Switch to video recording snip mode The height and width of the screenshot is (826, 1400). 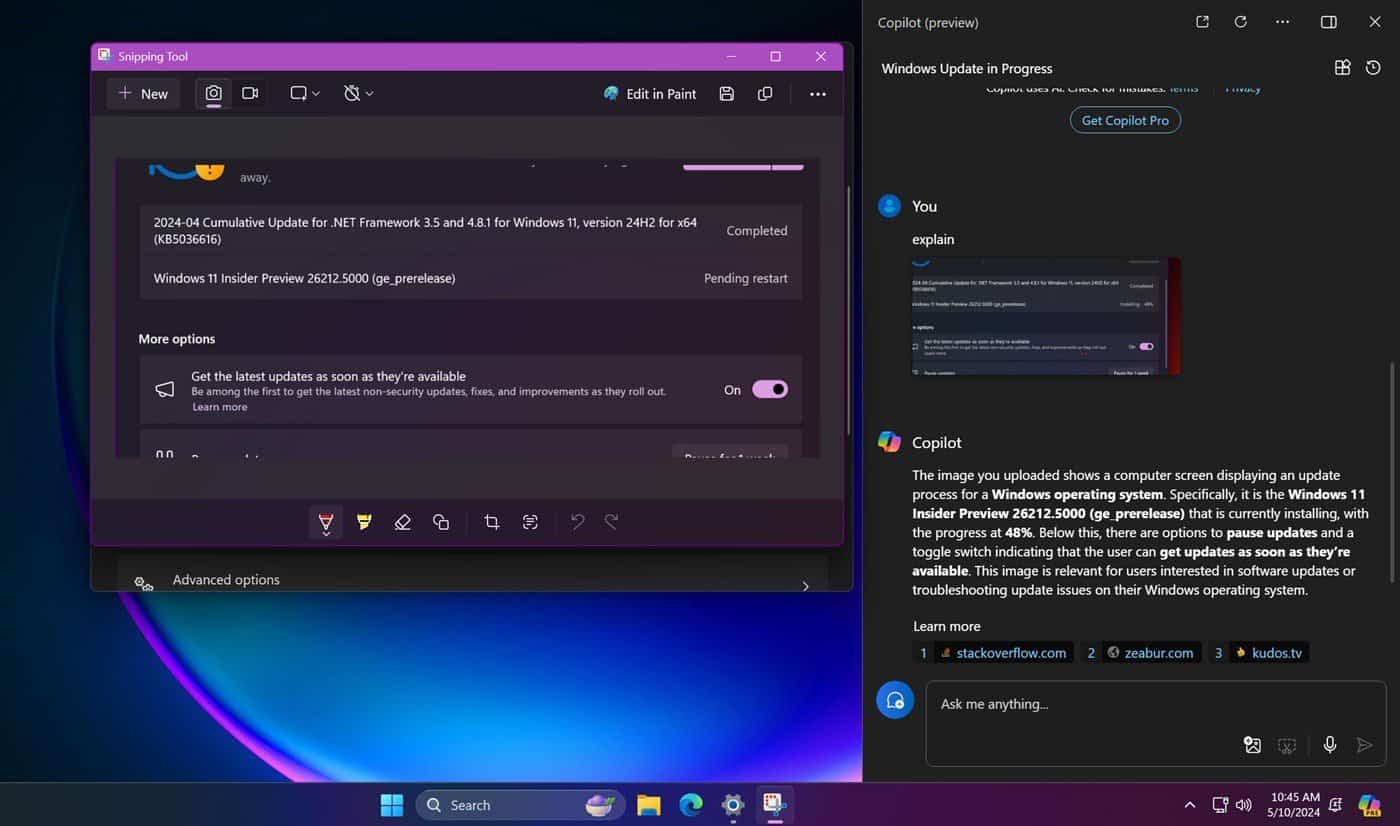(x=250, y=93)
